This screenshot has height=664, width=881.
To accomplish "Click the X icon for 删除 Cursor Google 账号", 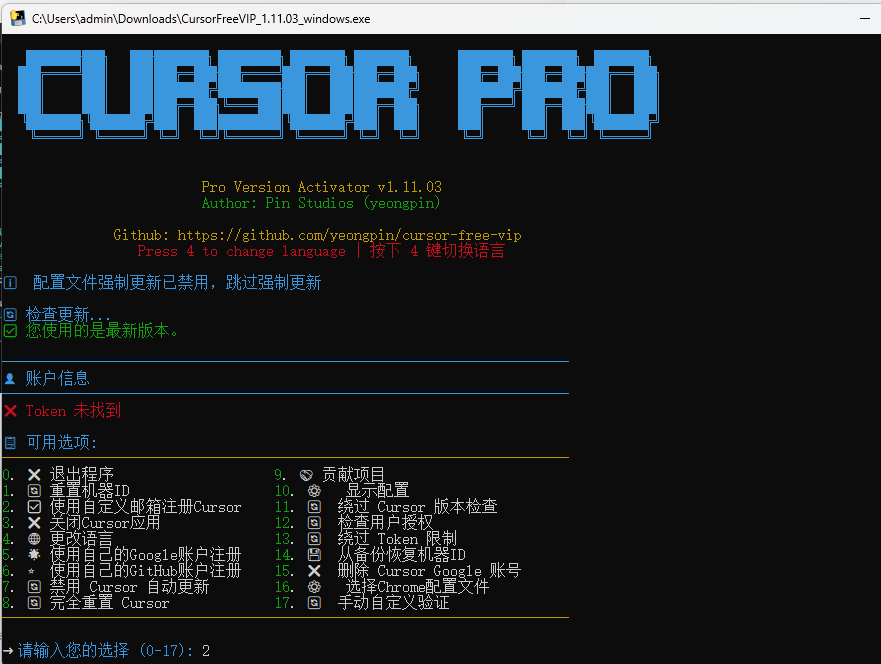I will coord(314,571).
